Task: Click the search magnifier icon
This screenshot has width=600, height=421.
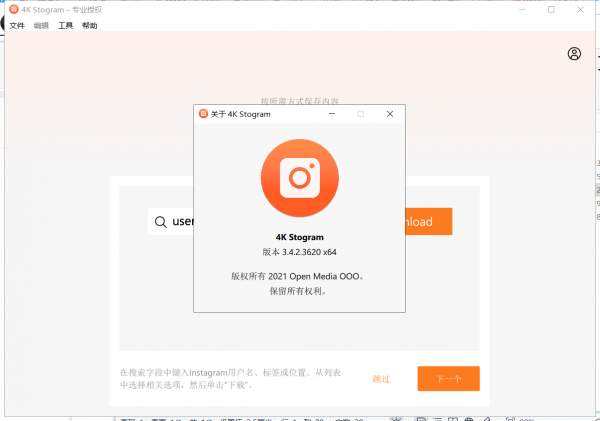Action: point(161,222)
